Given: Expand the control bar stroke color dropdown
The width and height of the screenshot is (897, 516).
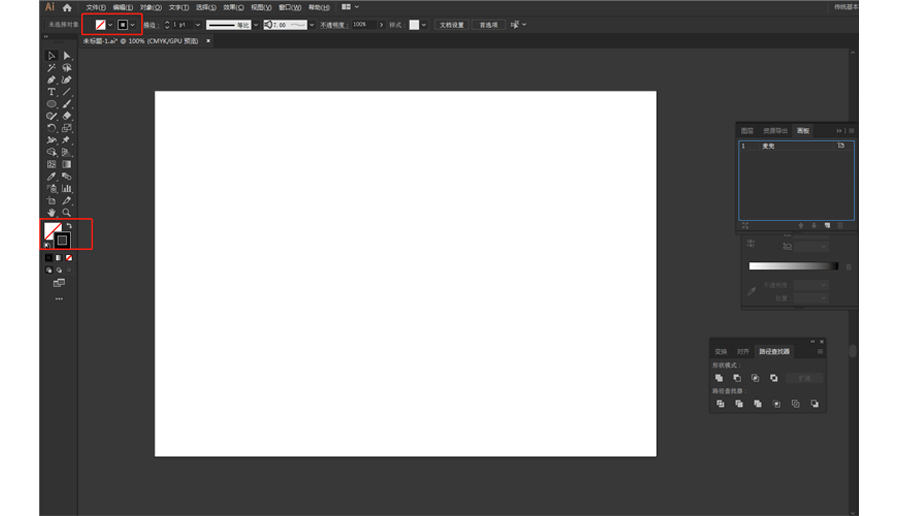Looking at the screenshot, I should pyautogui.click(x=132, y=25).
